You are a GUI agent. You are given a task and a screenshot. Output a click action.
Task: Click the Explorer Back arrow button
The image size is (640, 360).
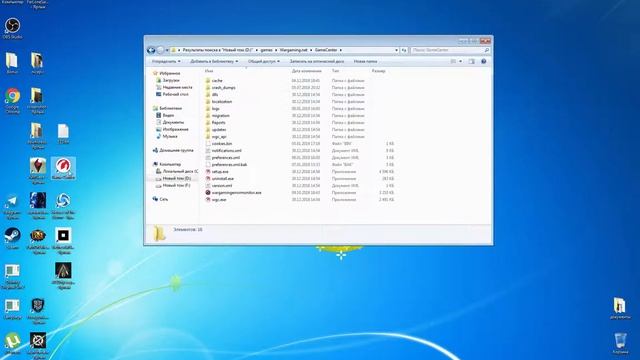click(x=151, y=50)
